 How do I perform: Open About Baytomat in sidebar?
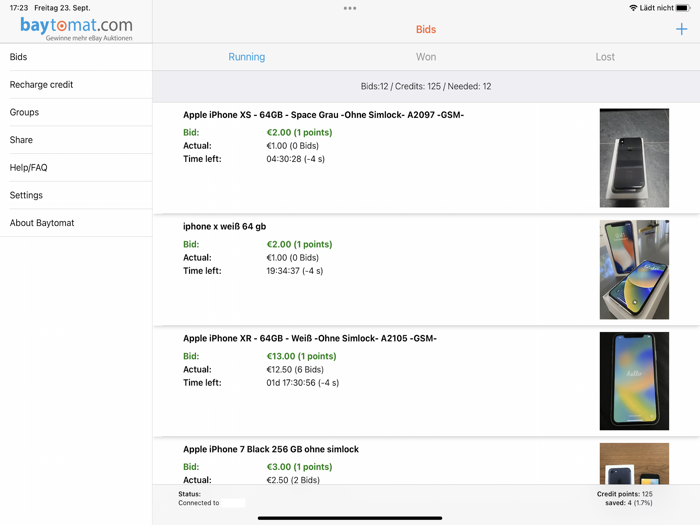point(76,223)
